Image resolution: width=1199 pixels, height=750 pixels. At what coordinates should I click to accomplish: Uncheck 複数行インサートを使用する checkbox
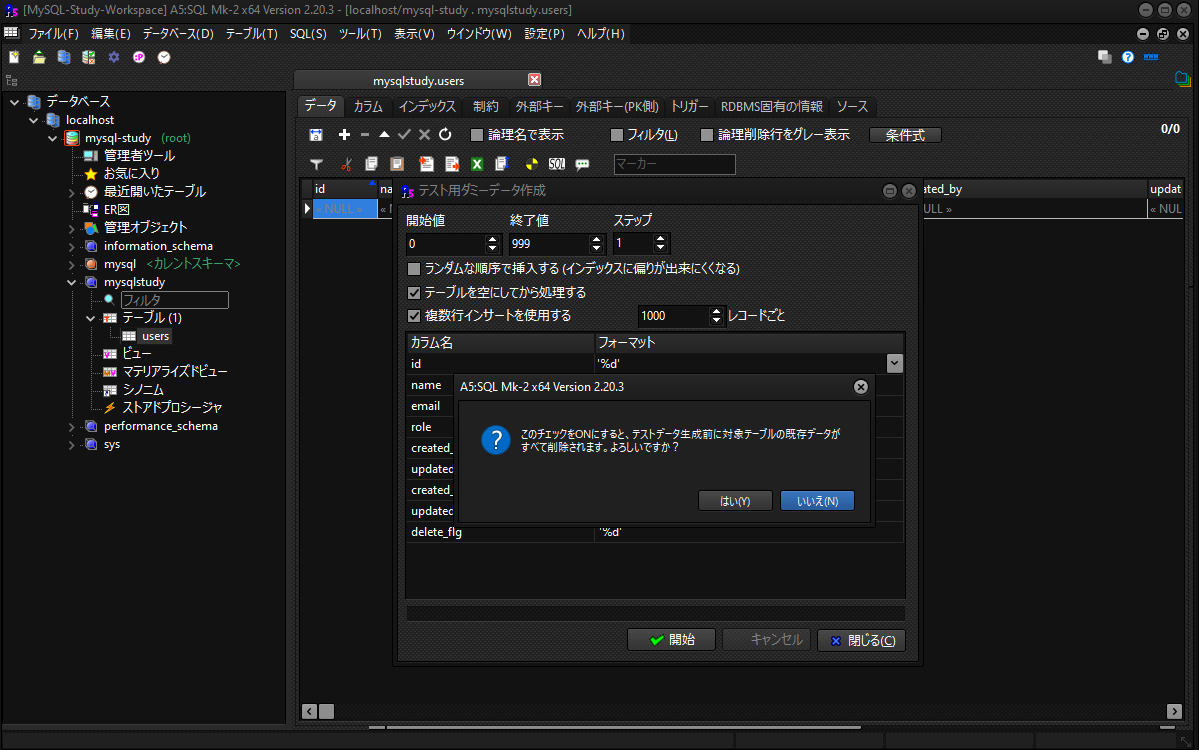point(414,316)
